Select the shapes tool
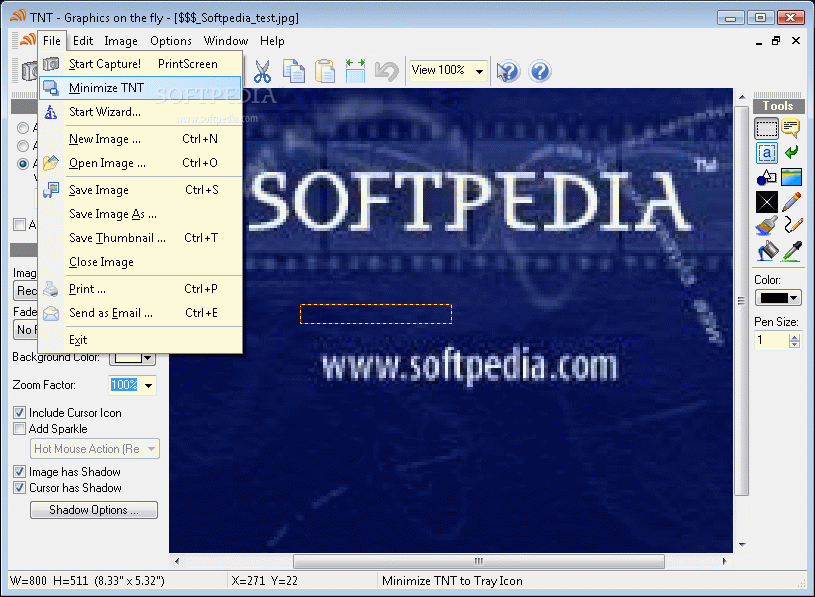This screenshot has width=815, height=597. click(x=767, y=177)
